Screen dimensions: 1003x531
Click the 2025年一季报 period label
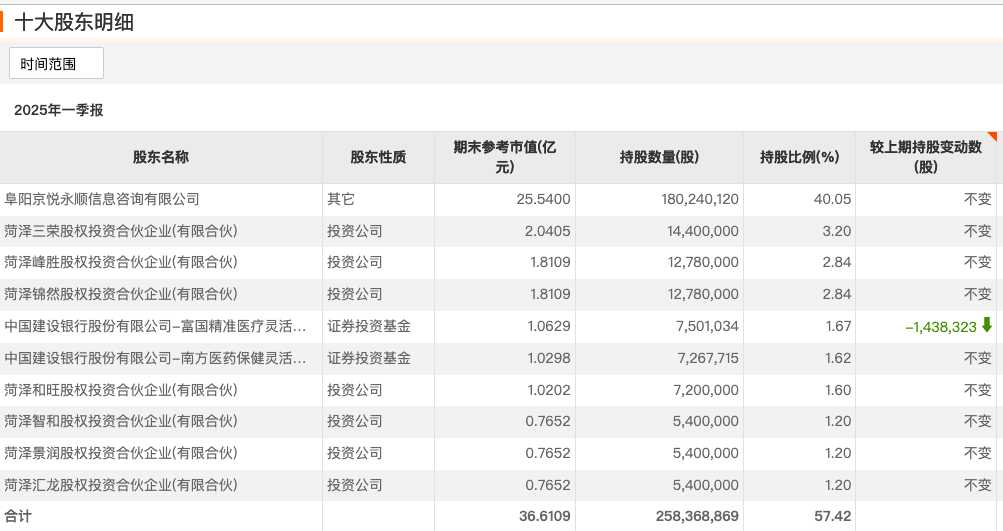[59, 110]
